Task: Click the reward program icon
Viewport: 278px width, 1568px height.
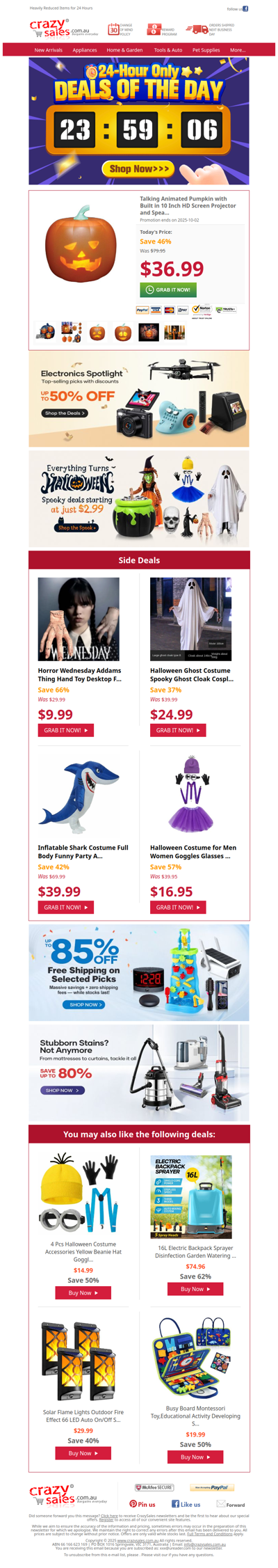Action: click(x=154, y=29)
